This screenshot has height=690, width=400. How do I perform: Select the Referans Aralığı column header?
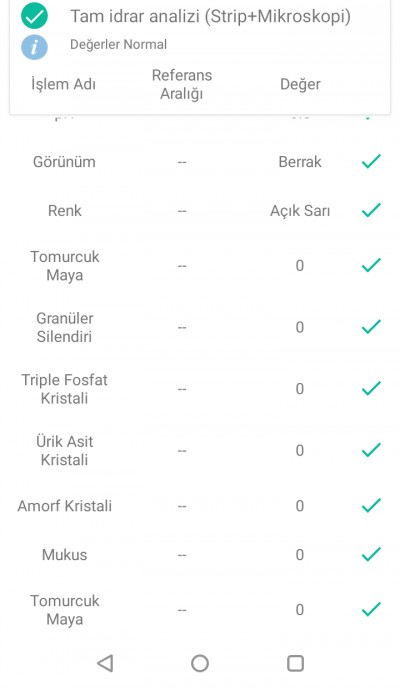[x=182, y=84]
